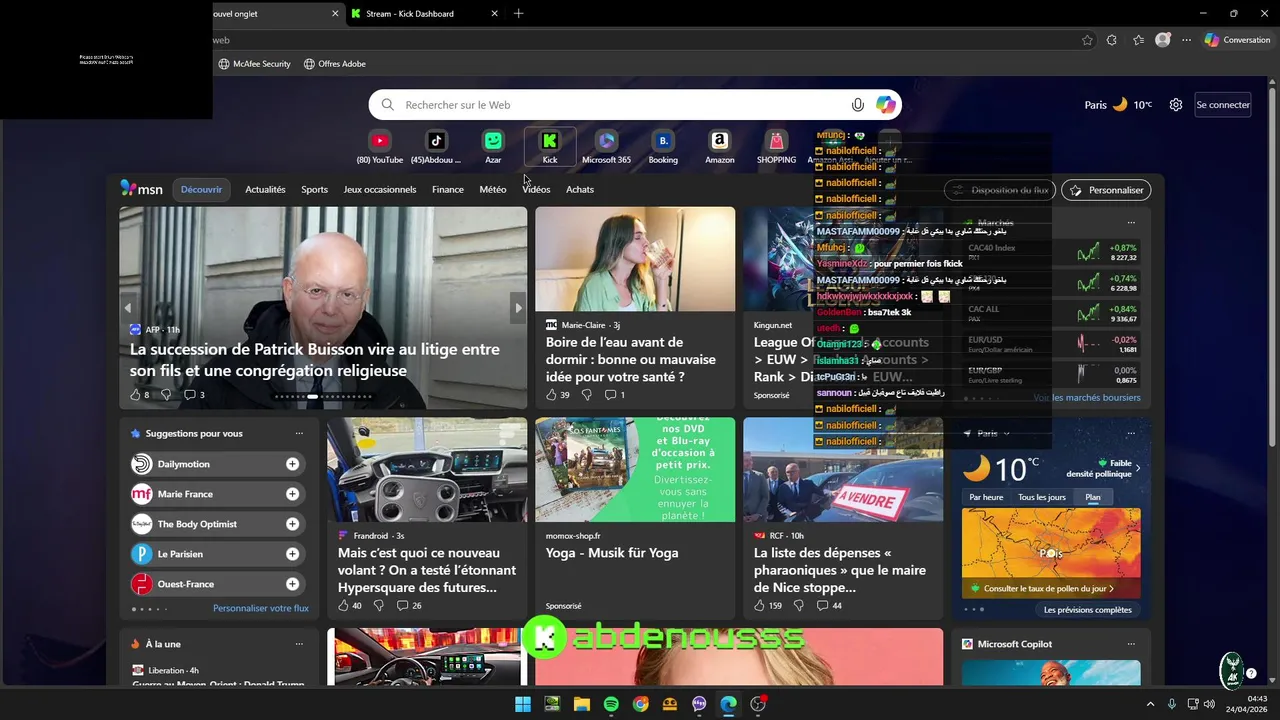Click the msn logo
Image resolution: width=1280 pixels, height=720 pixels.
pyautogui.click(x=141, y=189)
